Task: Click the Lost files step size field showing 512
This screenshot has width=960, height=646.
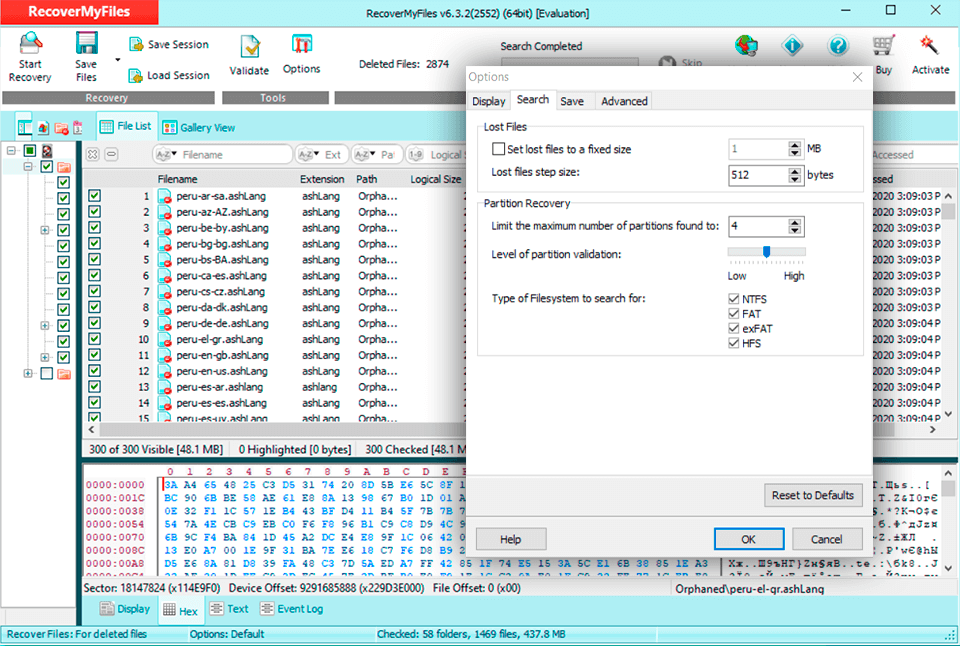Action: (758, 175)
